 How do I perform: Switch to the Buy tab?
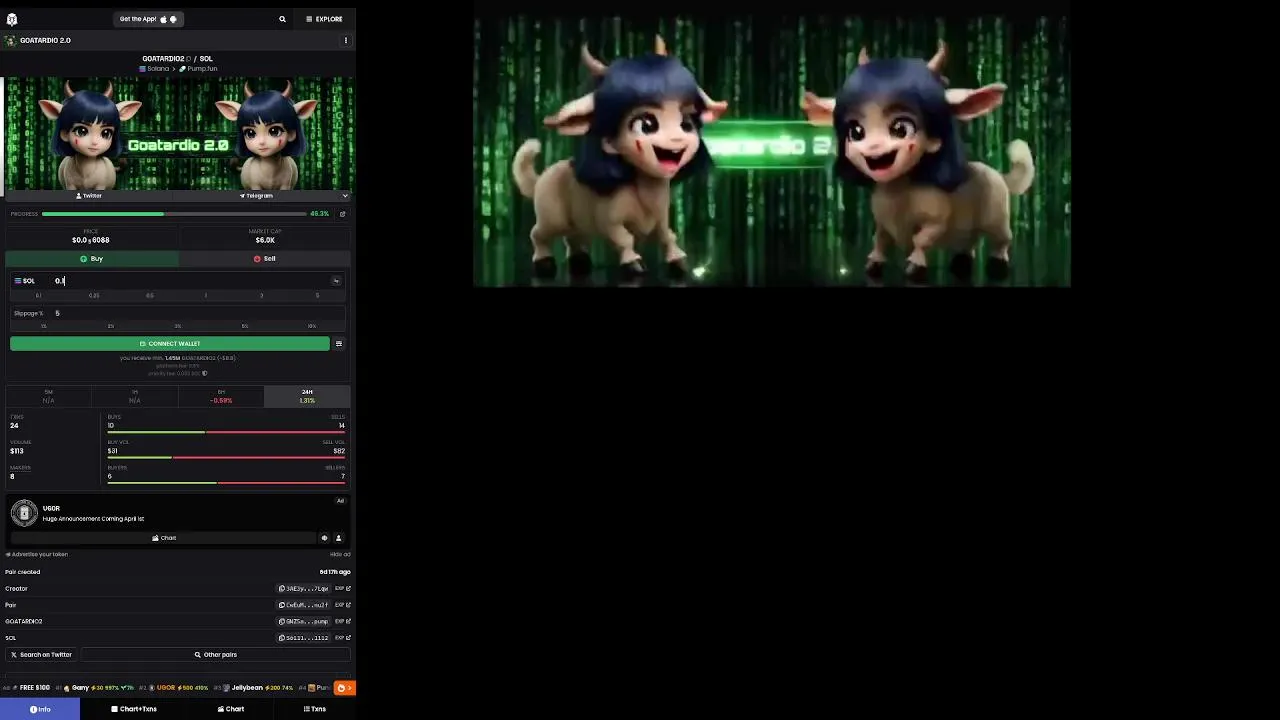(92, 259)
